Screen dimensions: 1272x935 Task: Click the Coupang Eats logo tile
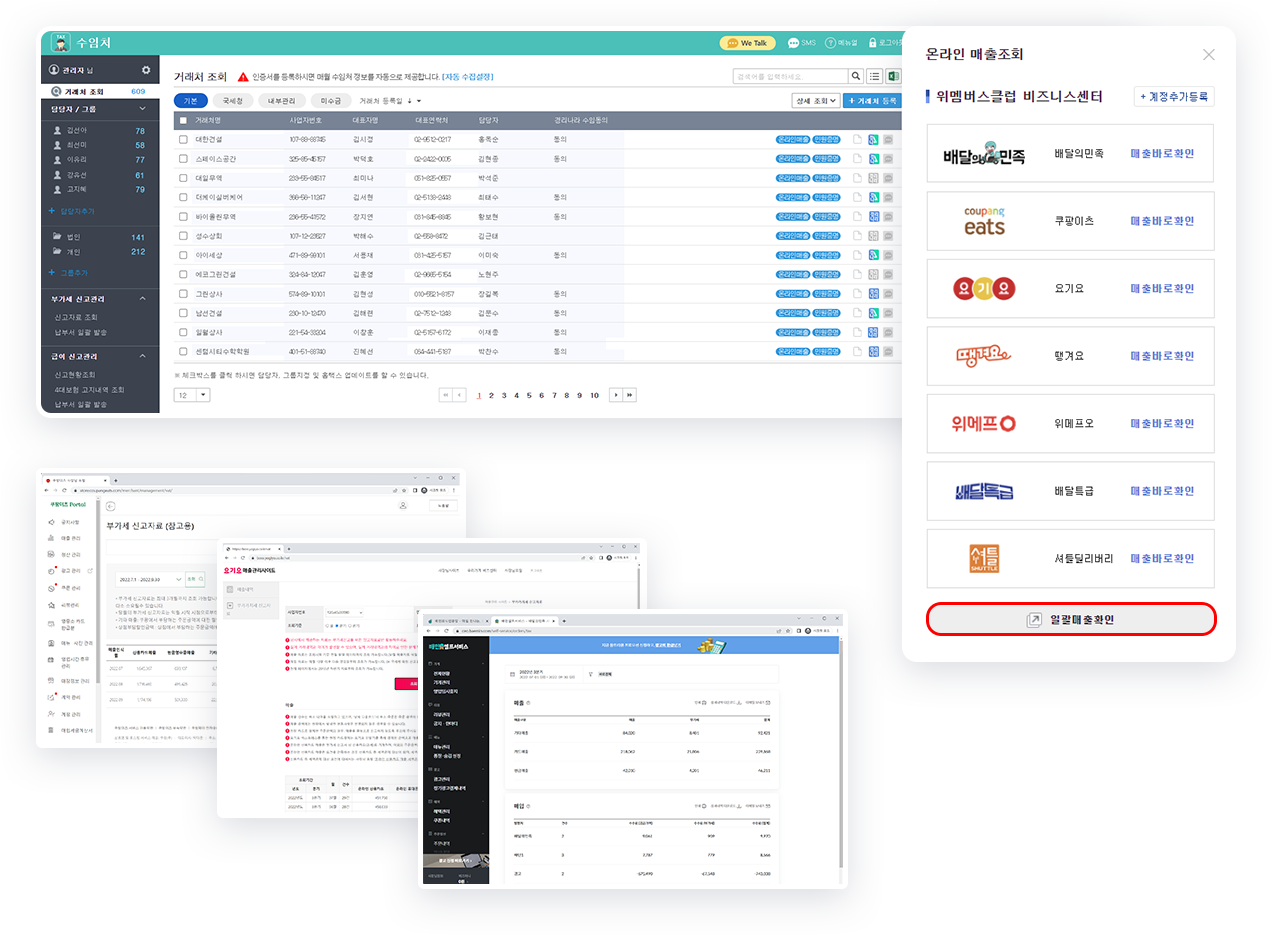tap(985, 221)
